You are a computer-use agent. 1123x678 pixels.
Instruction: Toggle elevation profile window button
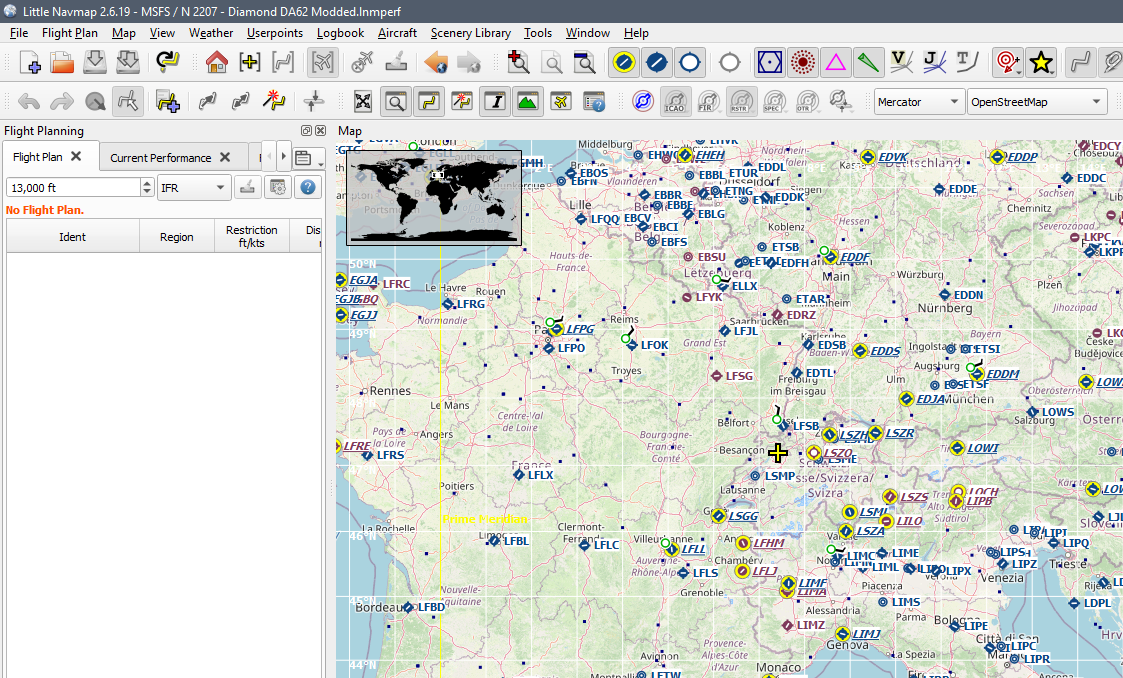click(x=528, y=102)
